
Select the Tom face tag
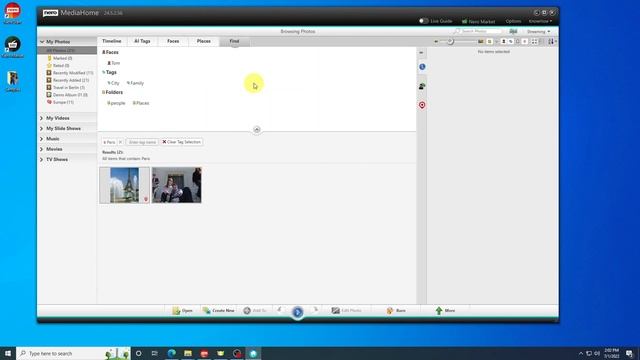(x=114, y=63)
